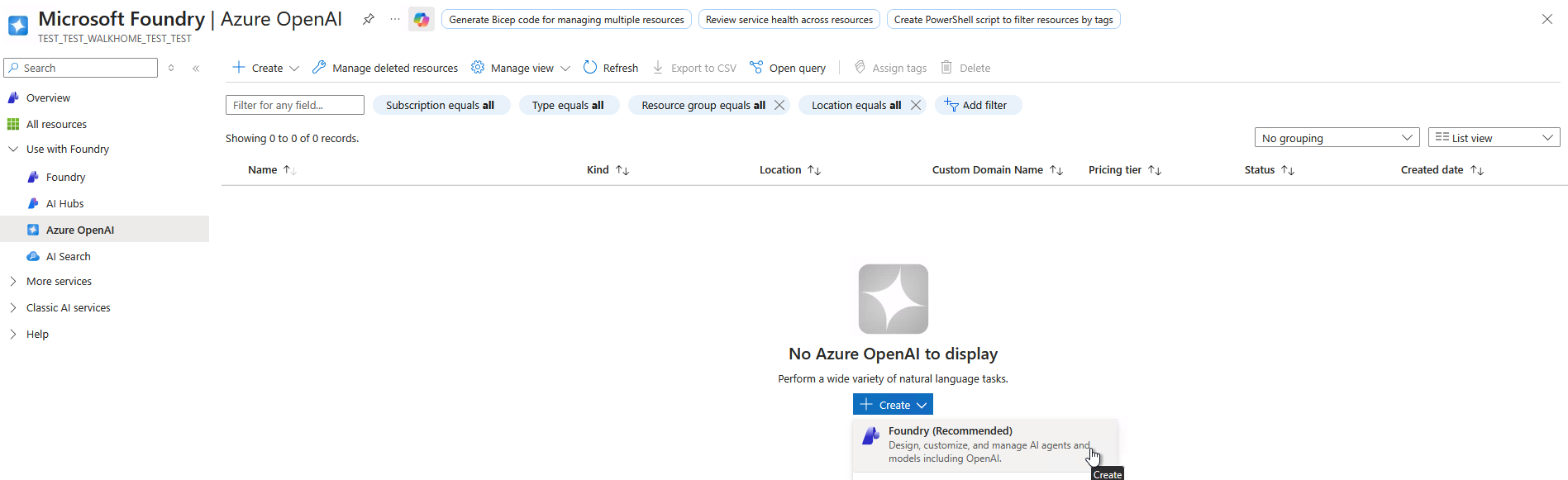Click Create PowerShell script suggestion
This screenshot has height=480, width=1568.
(x=1003, y=19)
